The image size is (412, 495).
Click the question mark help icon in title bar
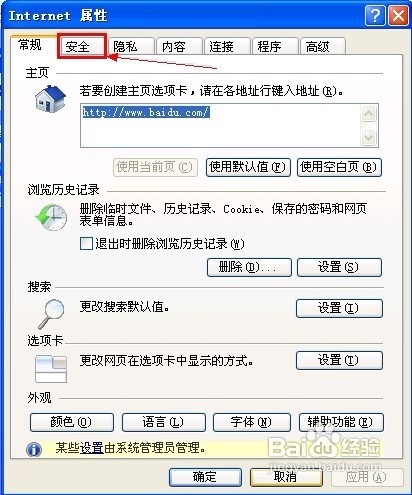(x=375, y=15)
